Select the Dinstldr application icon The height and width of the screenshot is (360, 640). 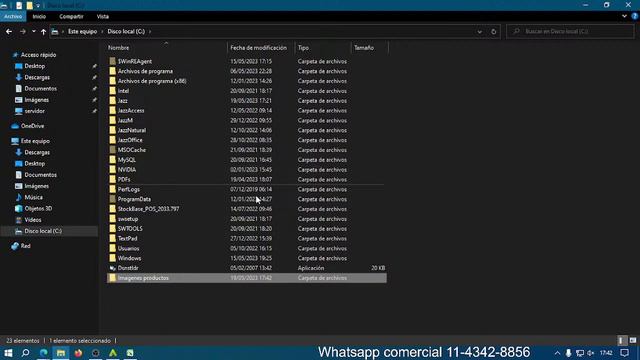[x=113, y=268]
